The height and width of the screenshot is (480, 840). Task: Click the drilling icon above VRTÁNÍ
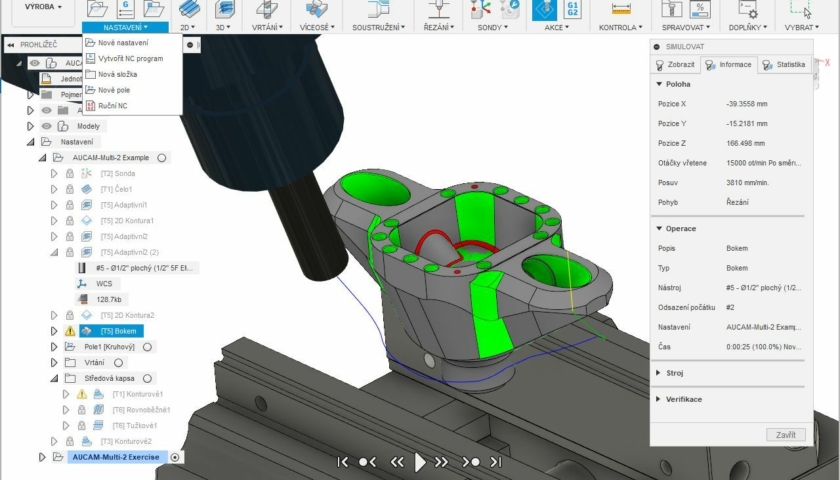tap(266, 9)
